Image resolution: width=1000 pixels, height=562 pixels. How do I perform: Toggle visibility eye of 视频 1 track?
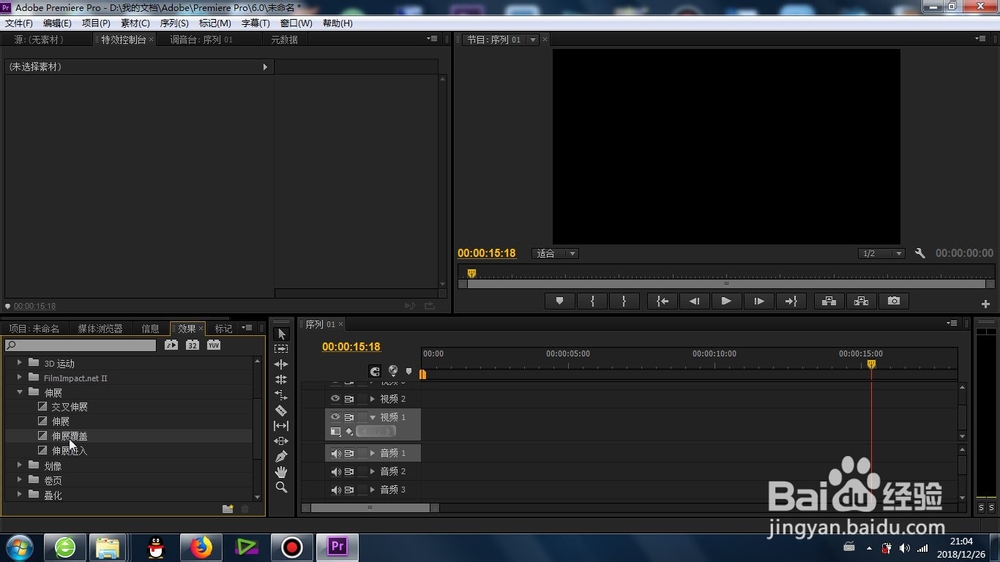click(x=335, y=417)
